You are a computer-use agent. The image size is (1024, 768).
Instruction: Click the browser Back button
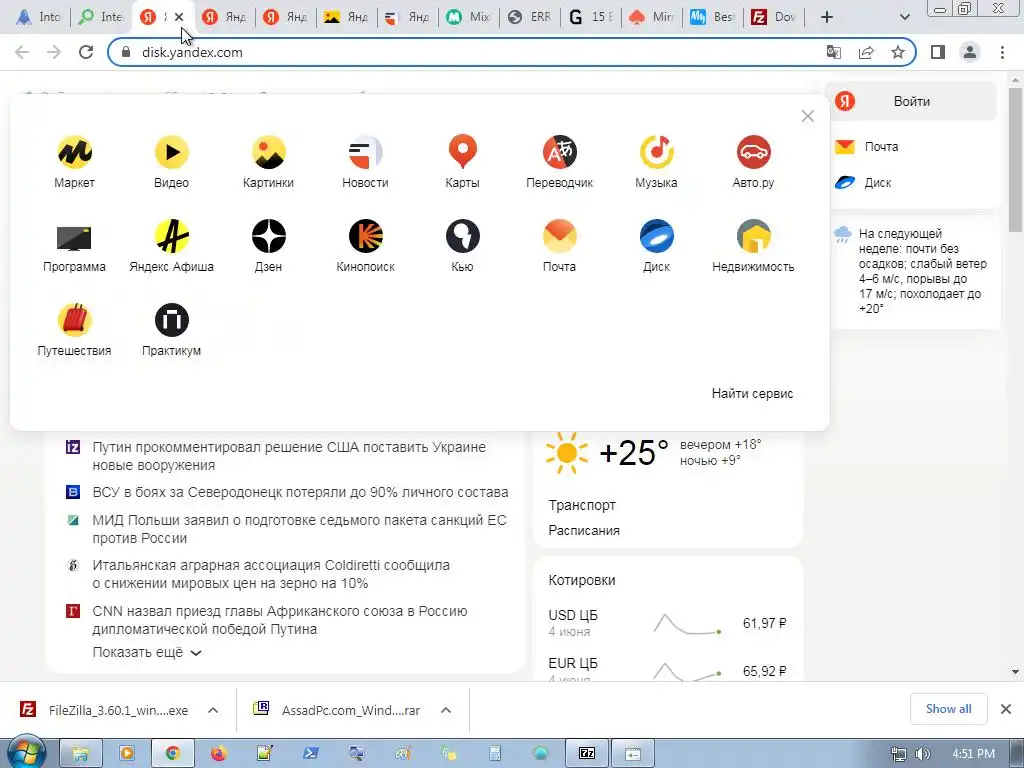[x=22, y=52]
